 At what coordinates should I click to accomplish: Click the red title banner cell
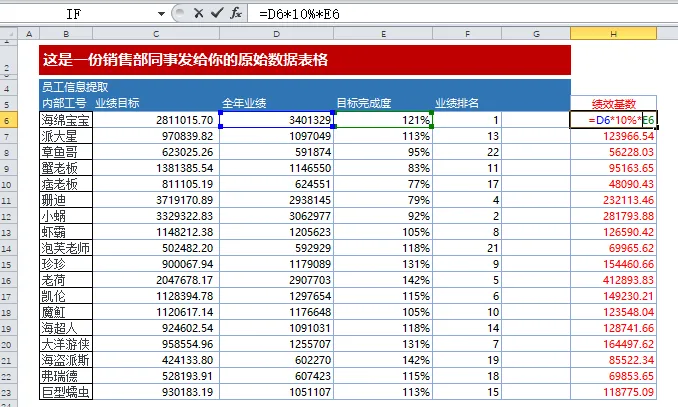point(305,60)
